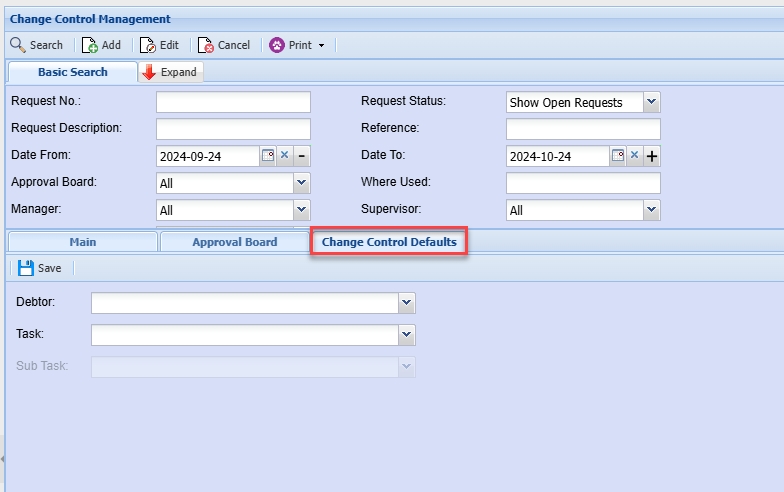The width and height of the screenshot is (784, 492).
Task: Click the Cancel document icon
Action: coord(206,45)
